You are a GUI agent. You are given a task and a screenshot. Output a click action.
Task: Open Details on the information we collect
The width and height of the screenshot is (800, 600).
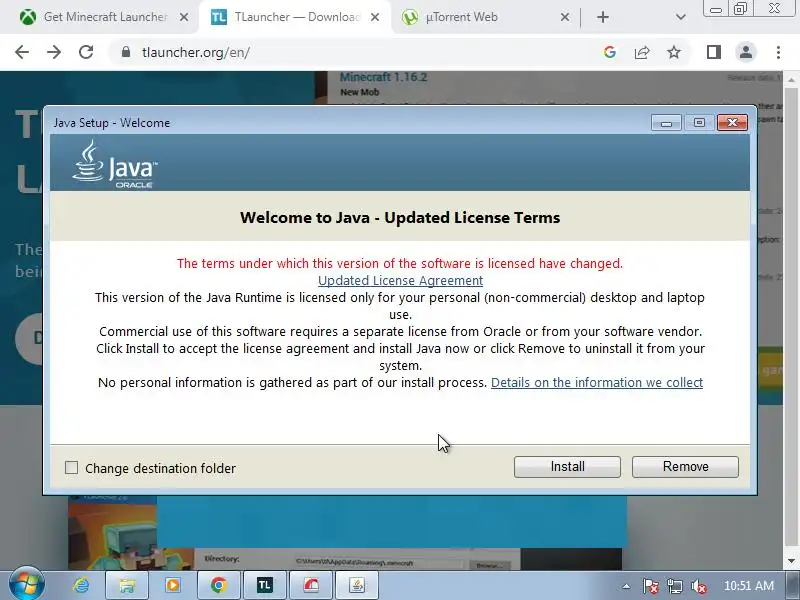pyautogui.click(x=597, y=383)
